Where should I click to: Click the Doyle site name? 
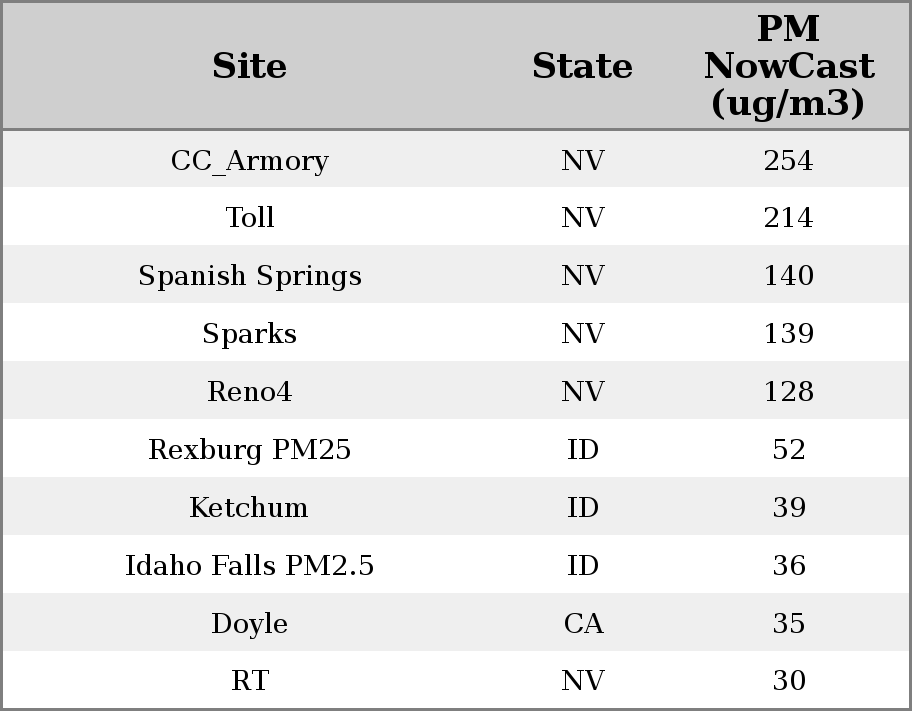[249, 624]
